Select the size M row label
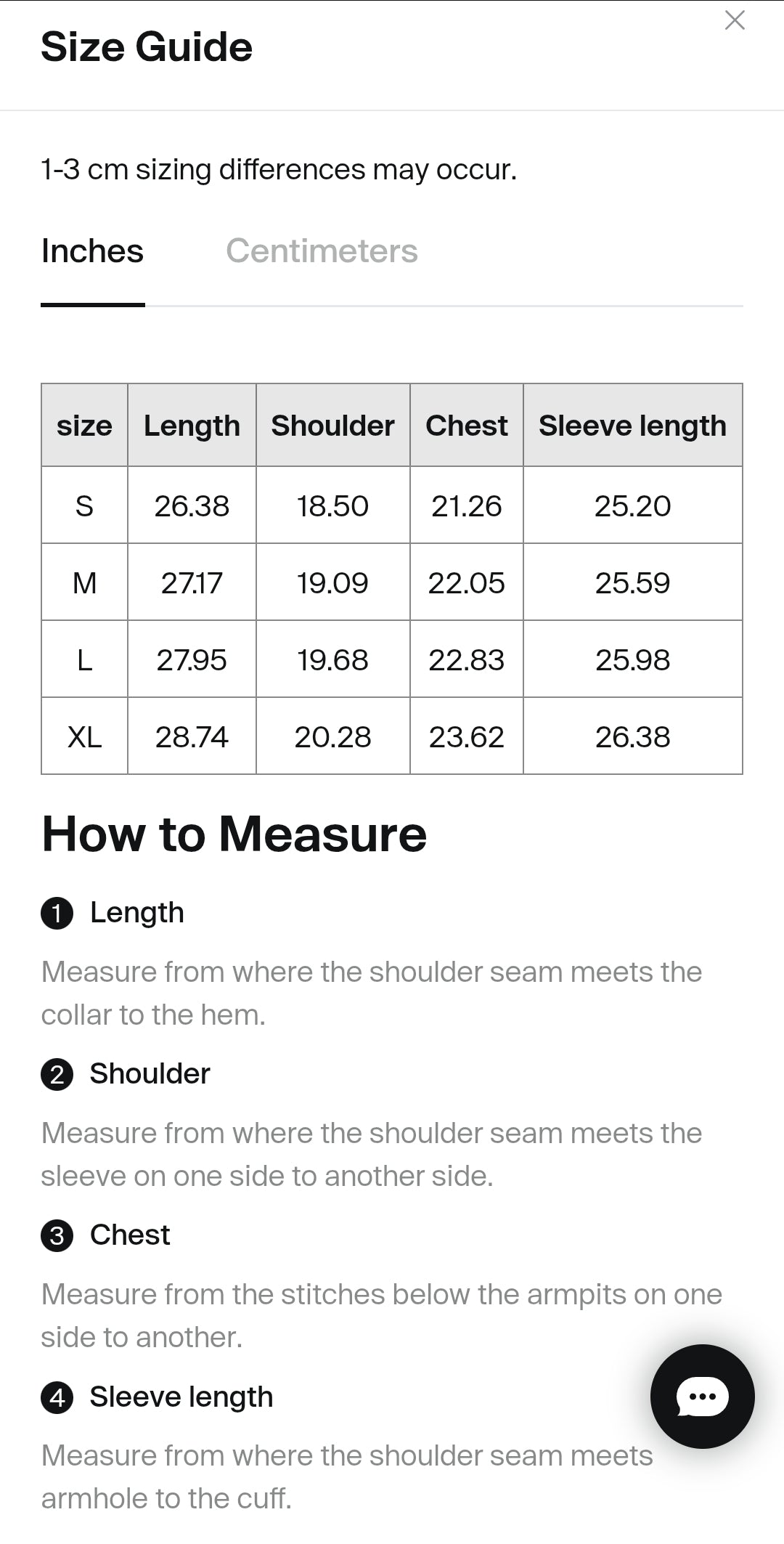784x1544 pixels. click(x=84, y=582)
